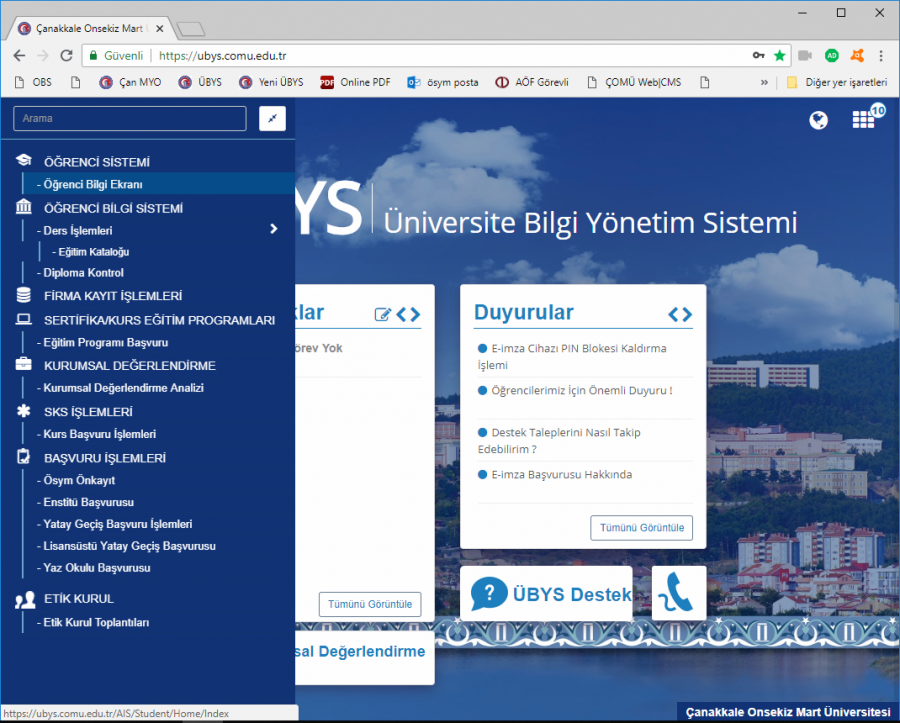Click the collapse sidebar icon next to search
The image size is (900, 723).
pos(272,118)
